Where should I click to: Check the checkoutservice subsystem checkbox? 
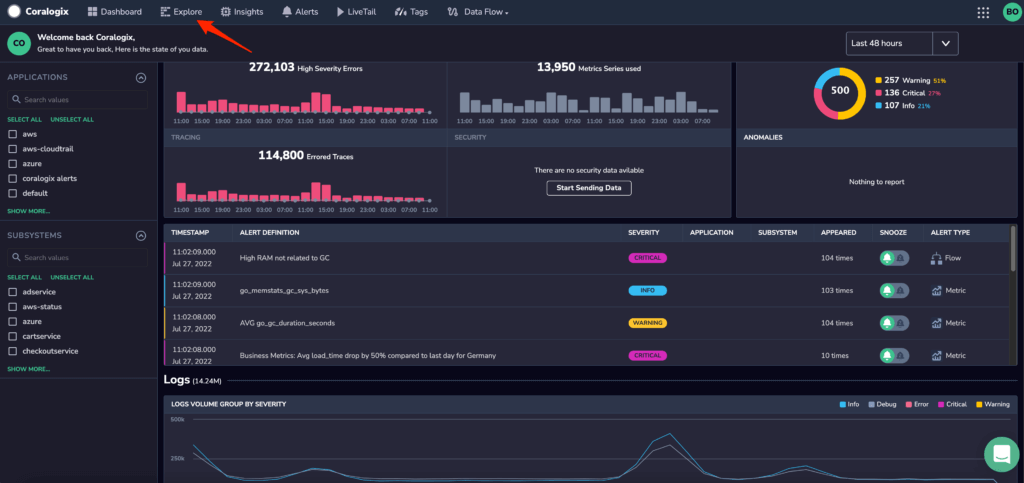12,351
